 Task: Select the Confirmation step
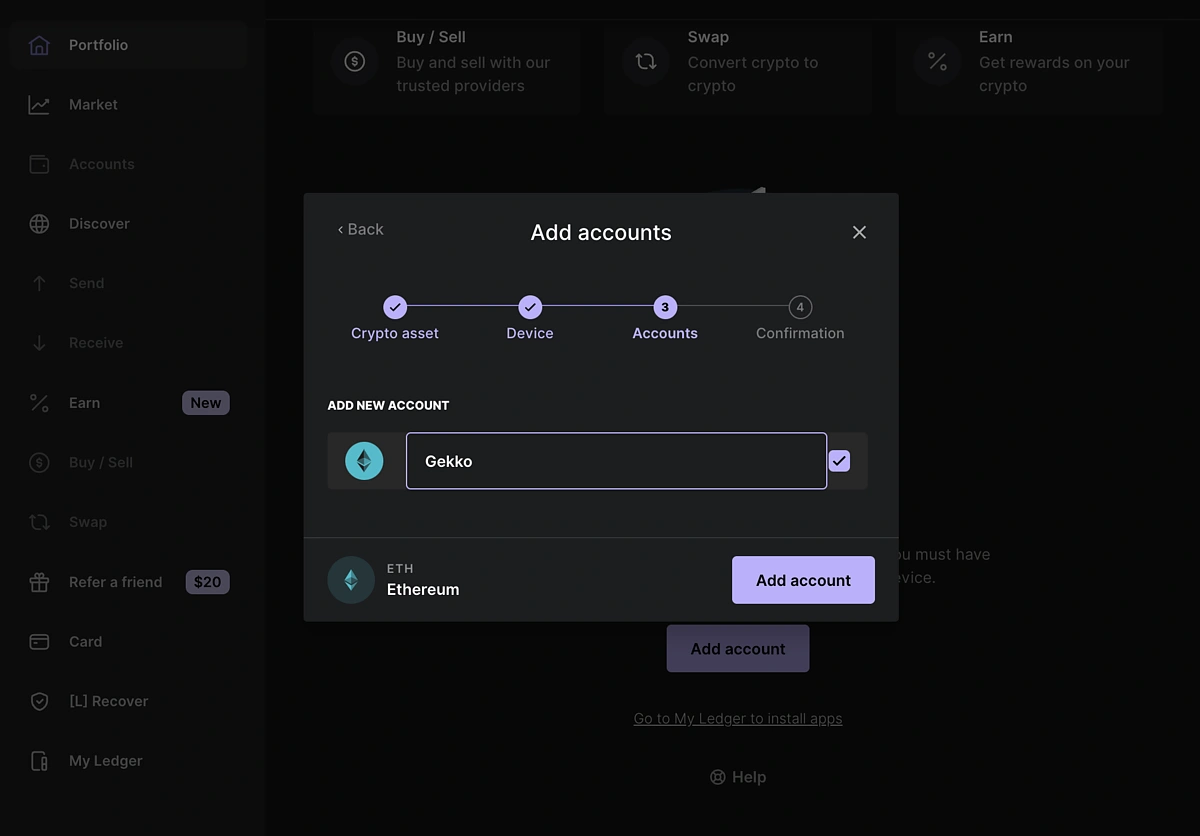(800, 319)
